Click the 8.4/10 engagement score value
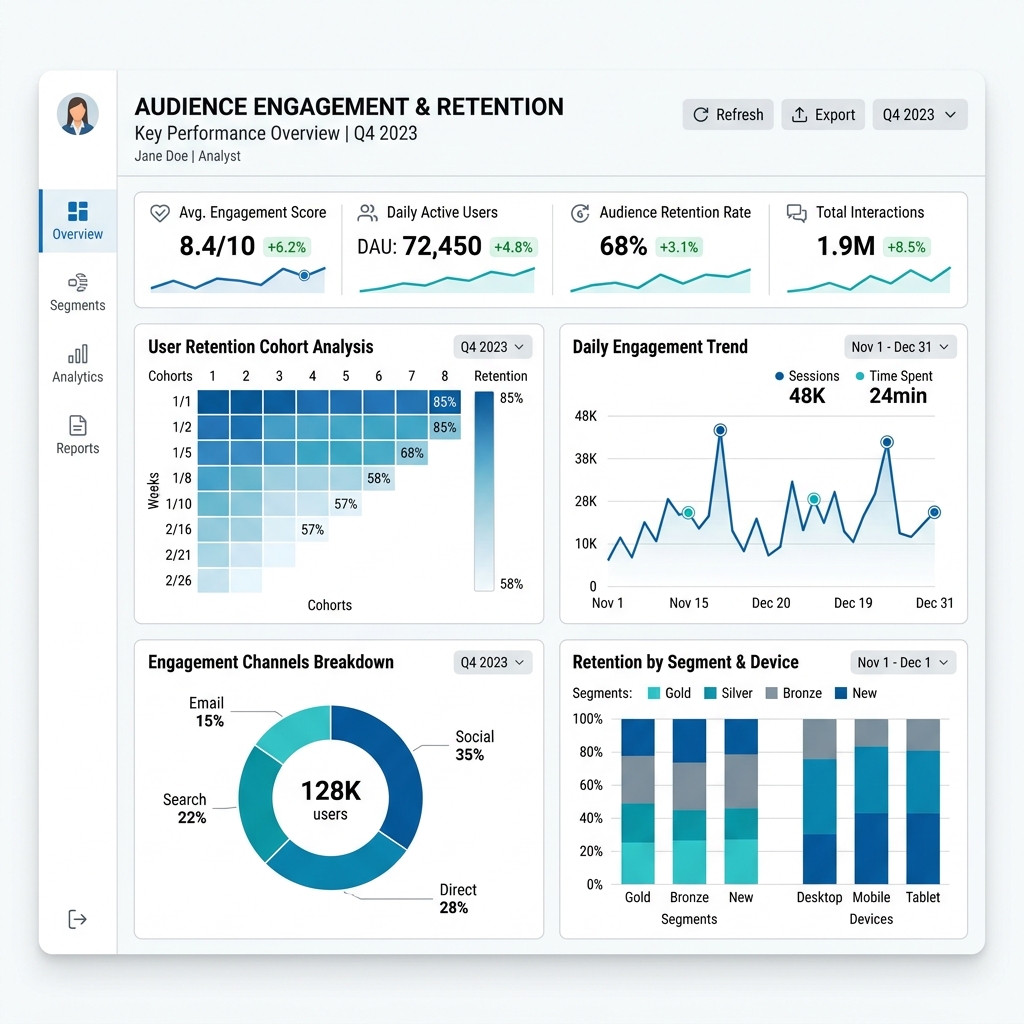The width and height of the screenshot is (1024, 1024). [x=217, y=246]
